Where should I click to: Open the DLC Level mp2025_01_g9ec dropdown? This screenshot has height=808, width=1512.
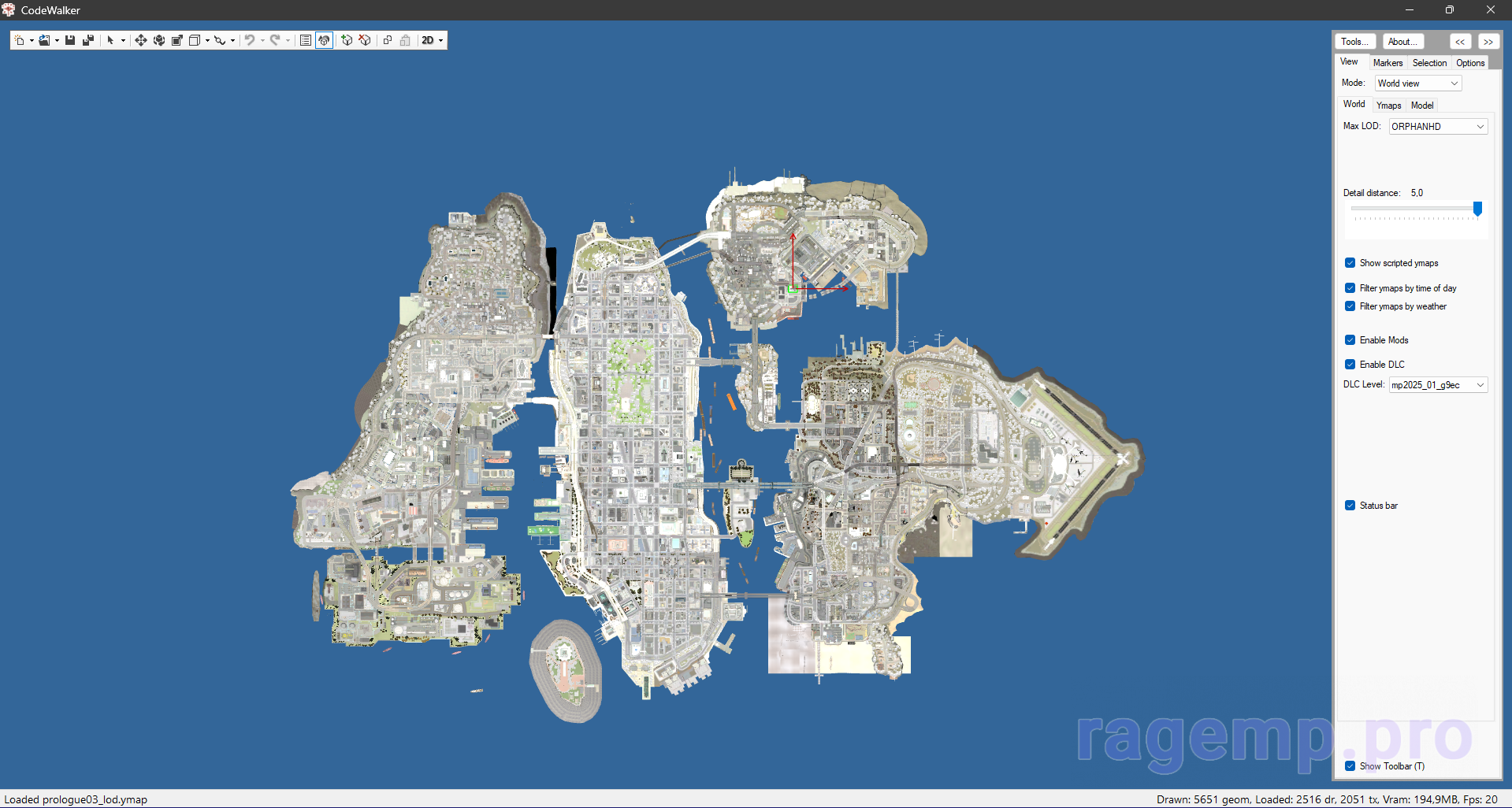(x=1438, y=385)
